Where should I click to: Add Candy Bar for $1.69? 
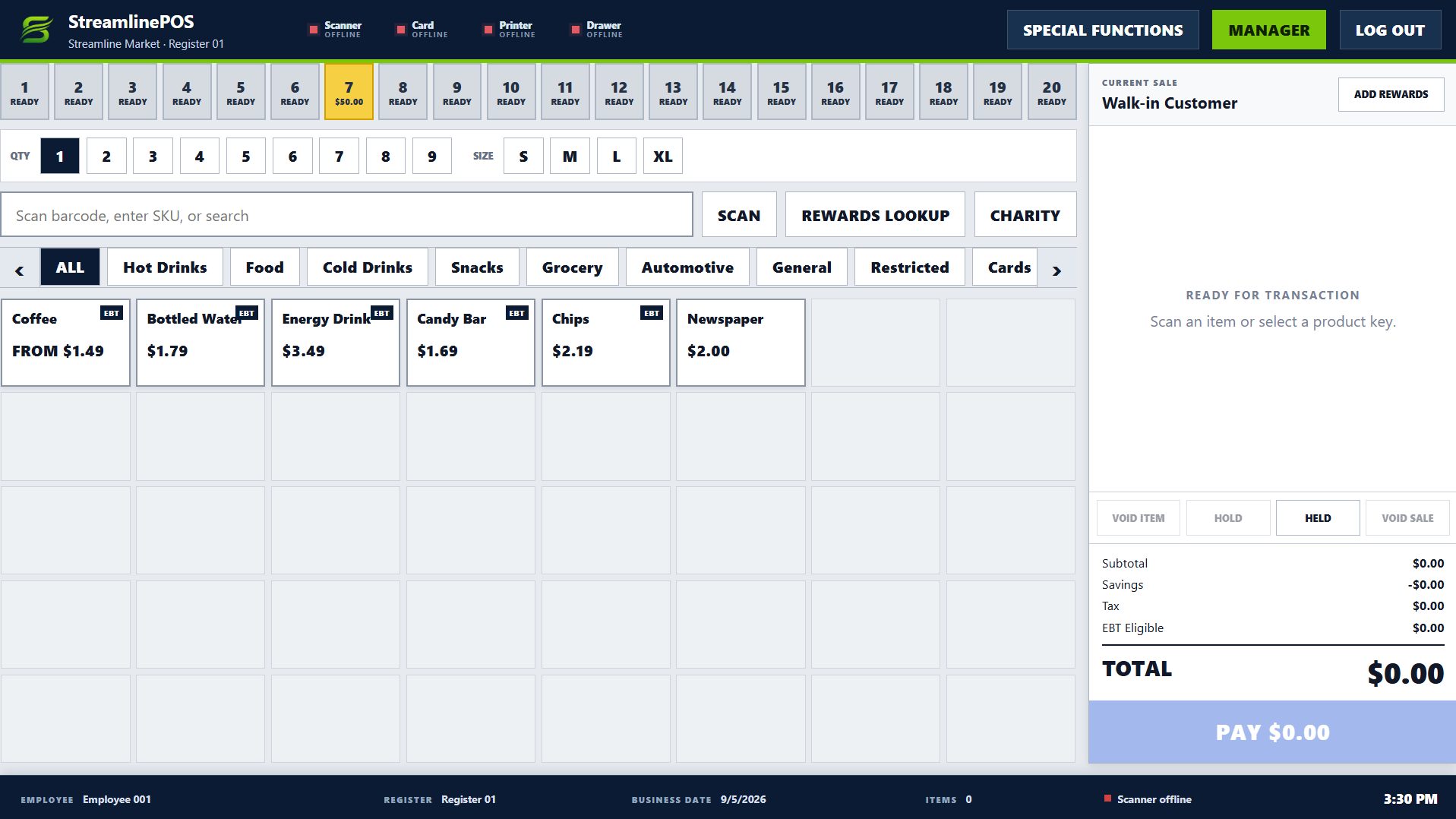click(x=471, y=343)
